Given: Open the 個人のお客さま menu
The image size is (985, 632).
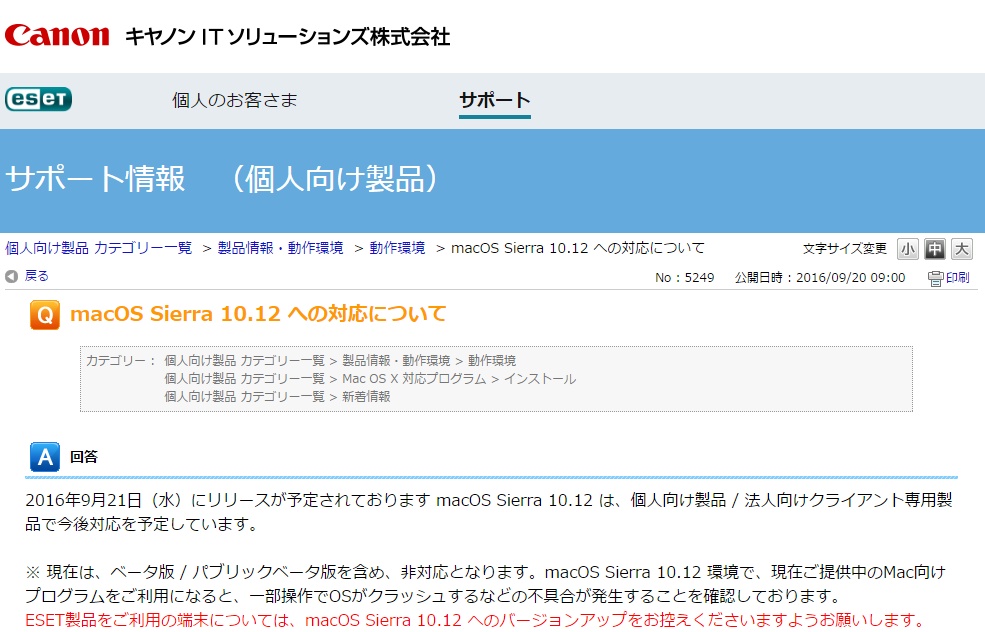Looking at the screenshot, I should tap(234, 100).
